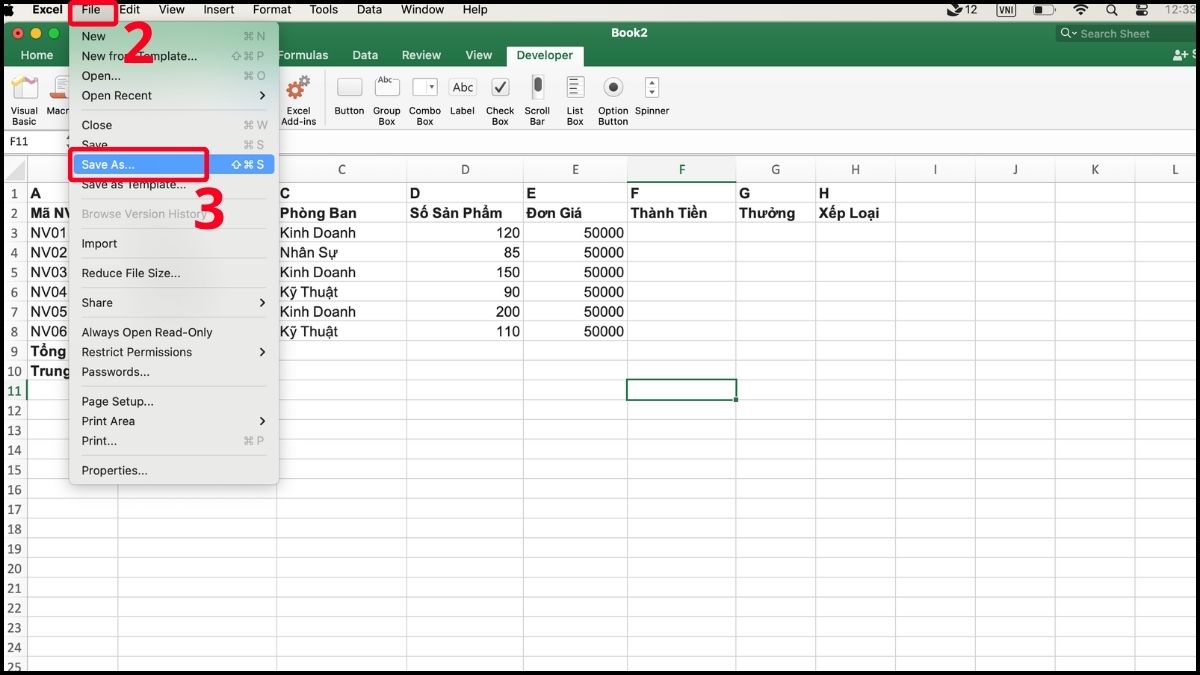Insert an Option Button control

tap(613, 87)
